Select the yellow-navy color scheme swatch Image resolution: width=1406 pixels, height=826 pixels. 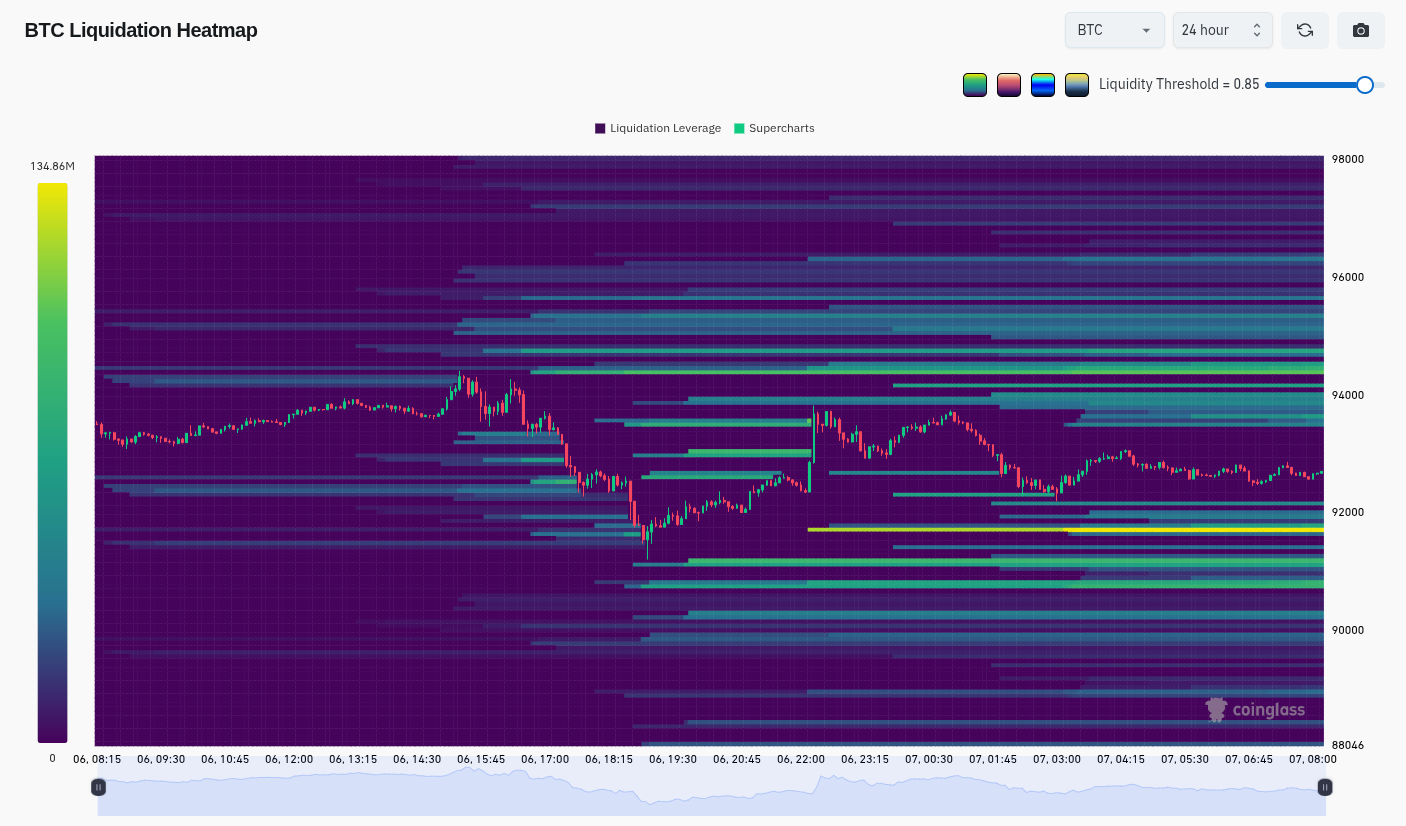tap(1077, 85)
